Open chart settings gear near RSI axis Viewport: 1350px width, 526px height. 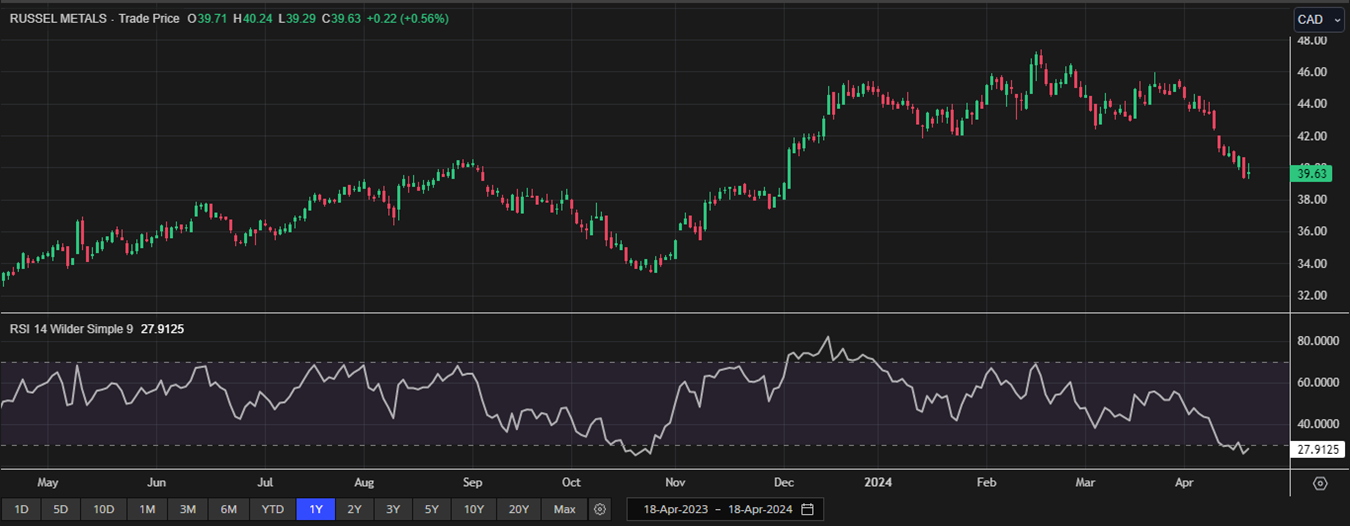point(1320,483)
